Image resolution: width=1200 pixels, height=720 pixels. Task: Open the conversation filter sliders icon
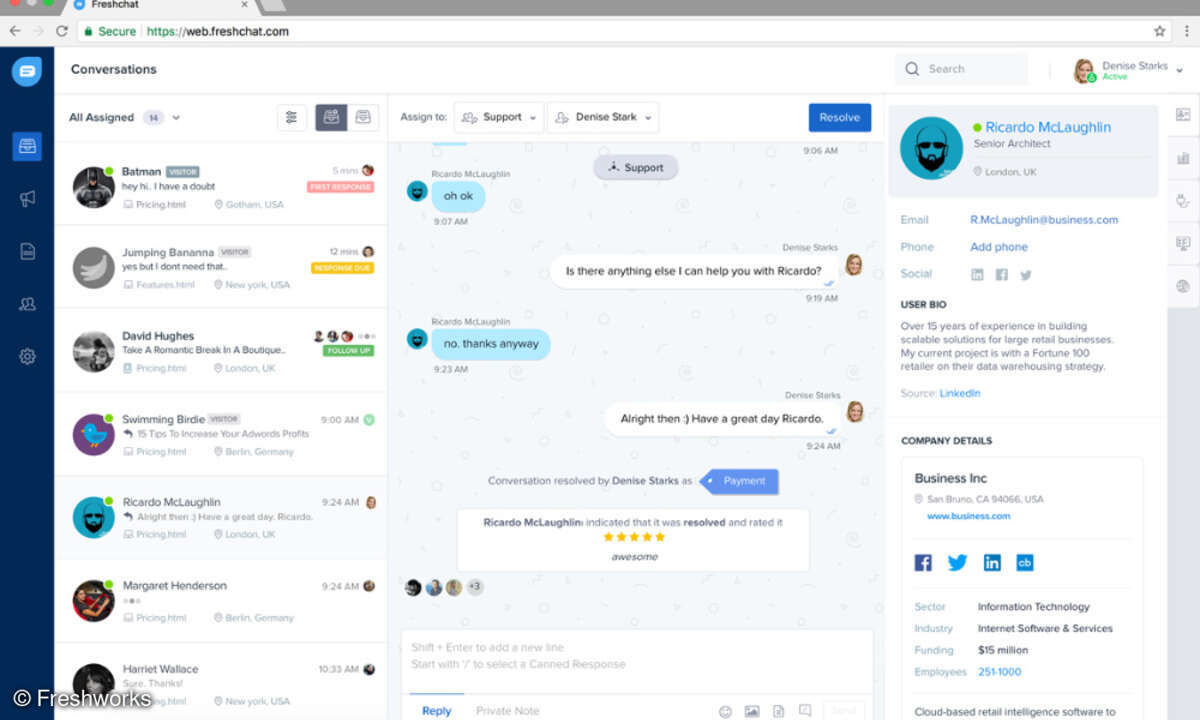pyautogui.click(x=292, y=117)
